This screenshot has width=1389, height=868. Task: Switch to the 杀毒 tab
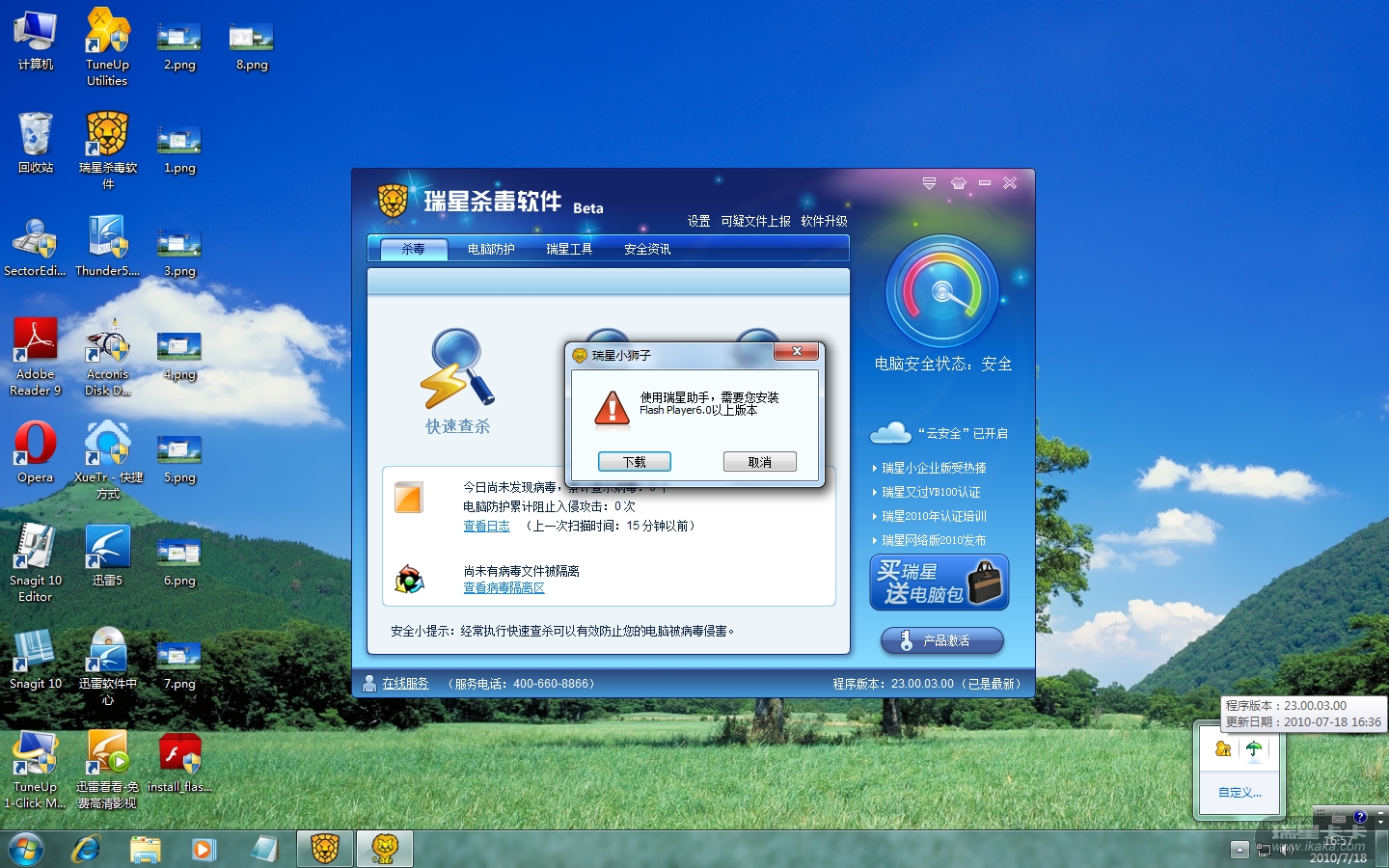(x=413, y=249)
